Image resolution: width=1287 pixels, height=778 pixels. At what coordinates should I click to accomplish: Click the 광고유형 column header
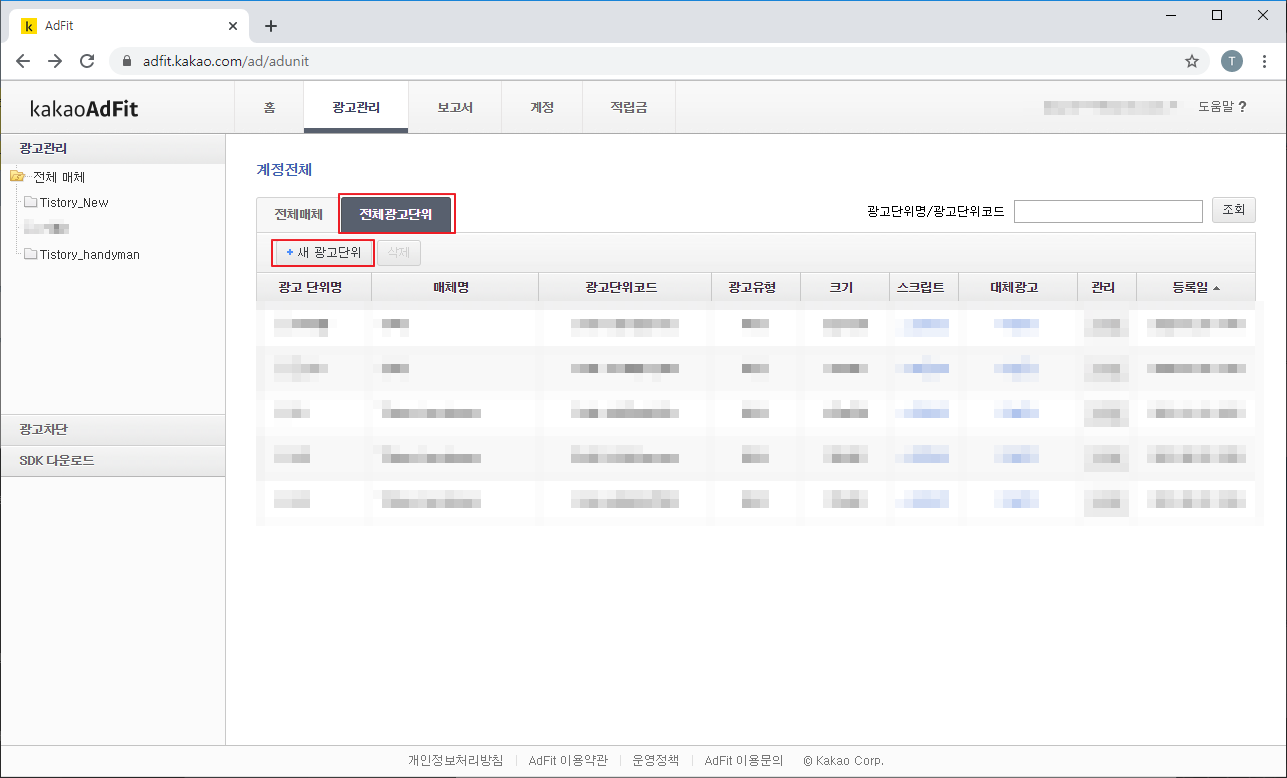point(756,287)
